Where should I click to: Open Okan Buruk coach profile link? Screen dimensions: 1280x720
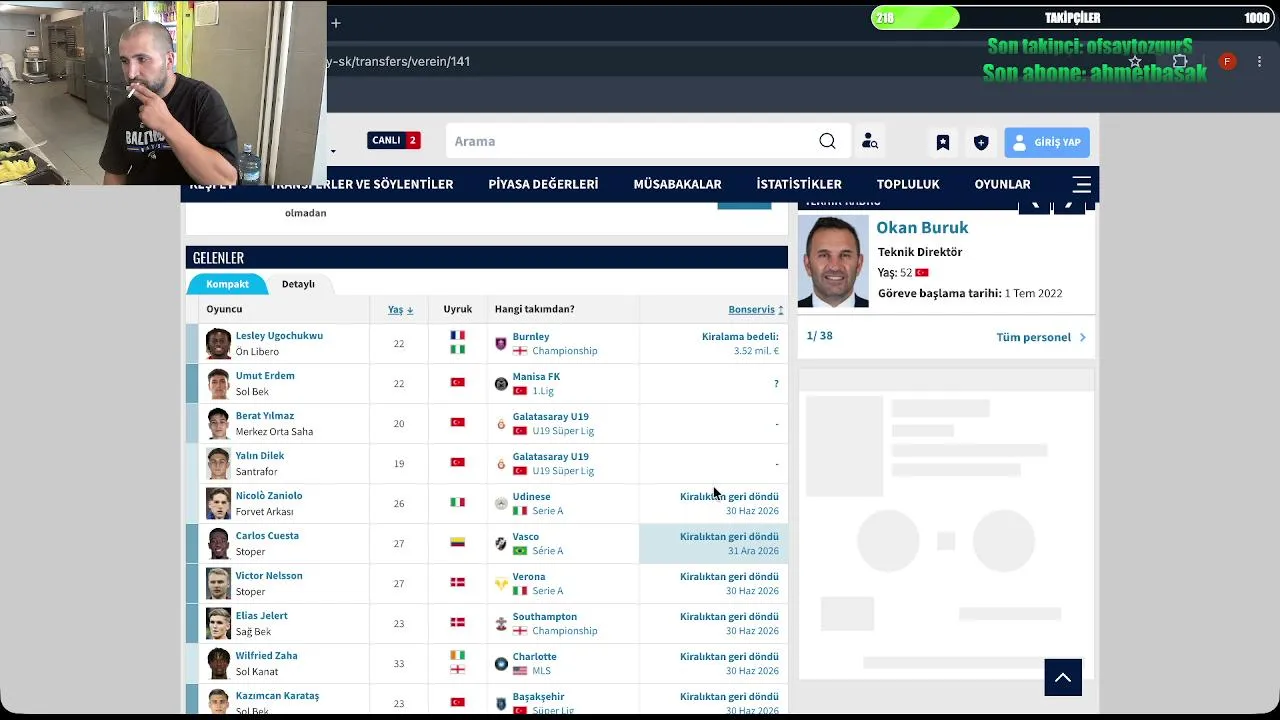[922, 228]
